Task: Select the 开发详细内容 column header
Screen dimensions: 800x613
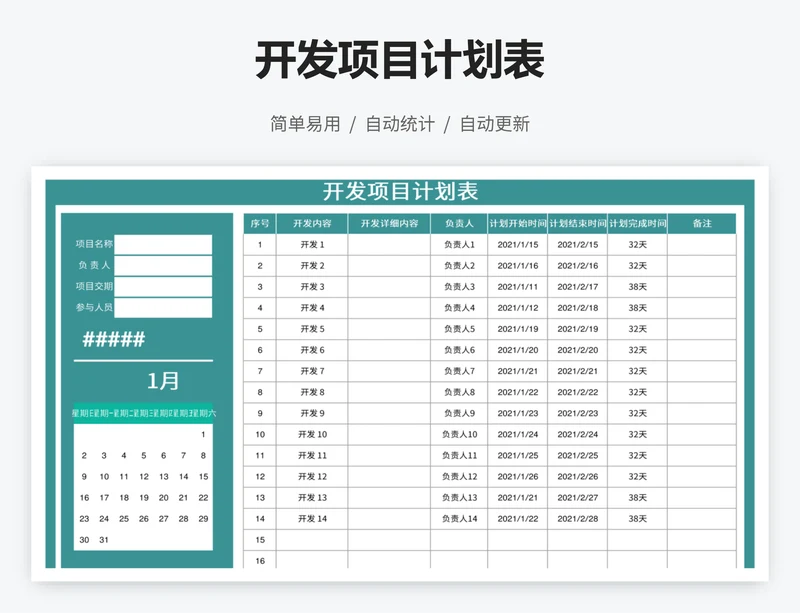Action: tap(389, 223)
